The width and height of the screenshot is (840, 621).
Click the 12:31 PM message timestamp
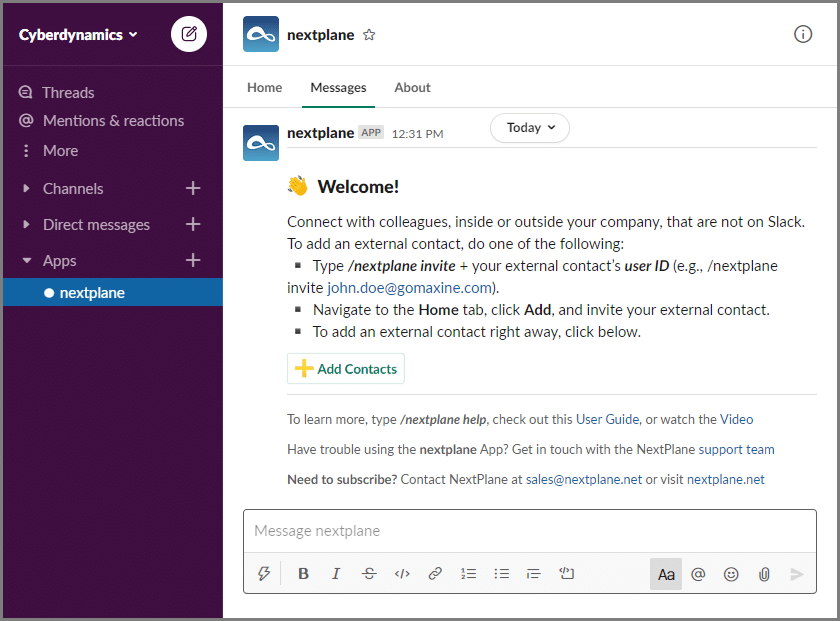point(417,134)
